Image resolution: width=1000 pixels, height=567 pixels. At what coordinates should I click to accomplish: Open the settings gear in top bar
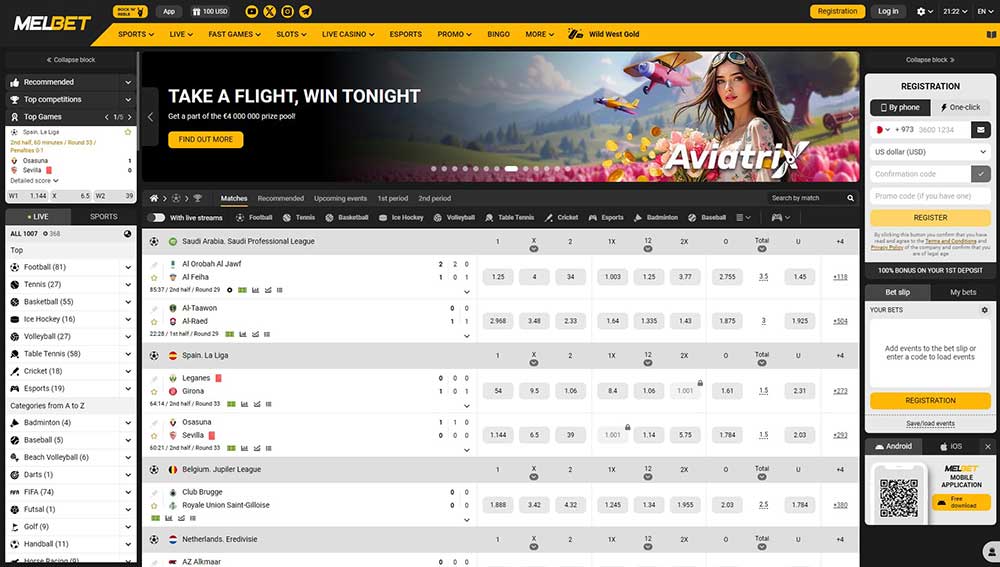coord(921,11)
